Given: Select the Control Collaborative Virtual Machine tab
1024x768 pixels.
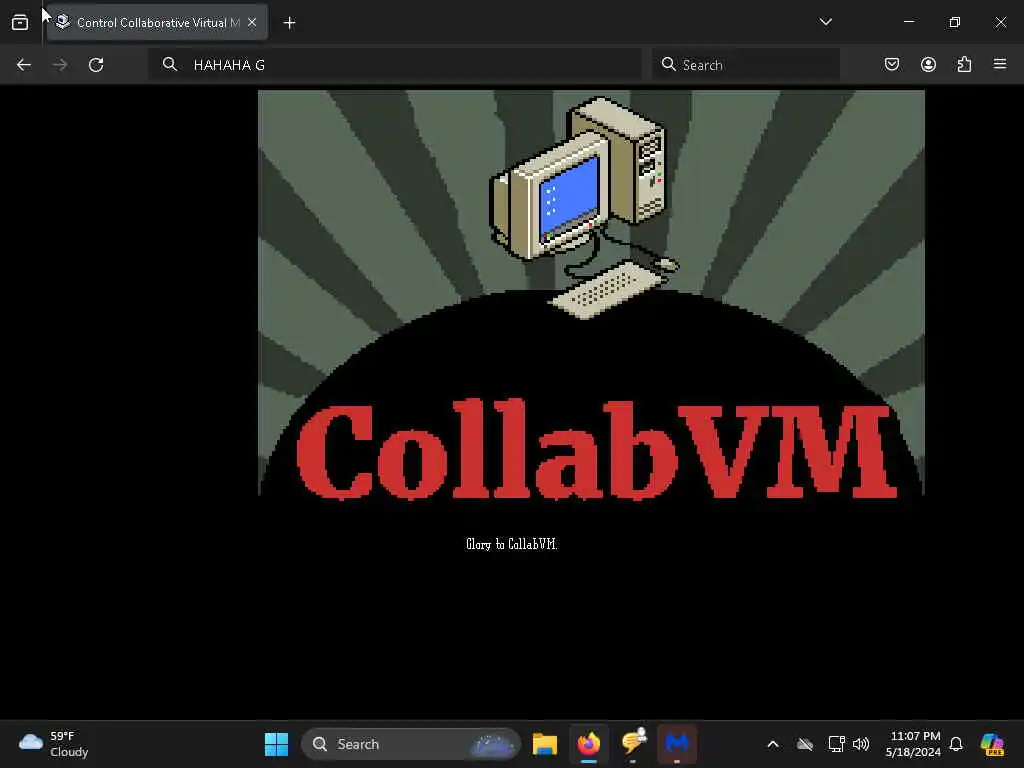Looking at the screenshot, I should (x=157, y=23).
